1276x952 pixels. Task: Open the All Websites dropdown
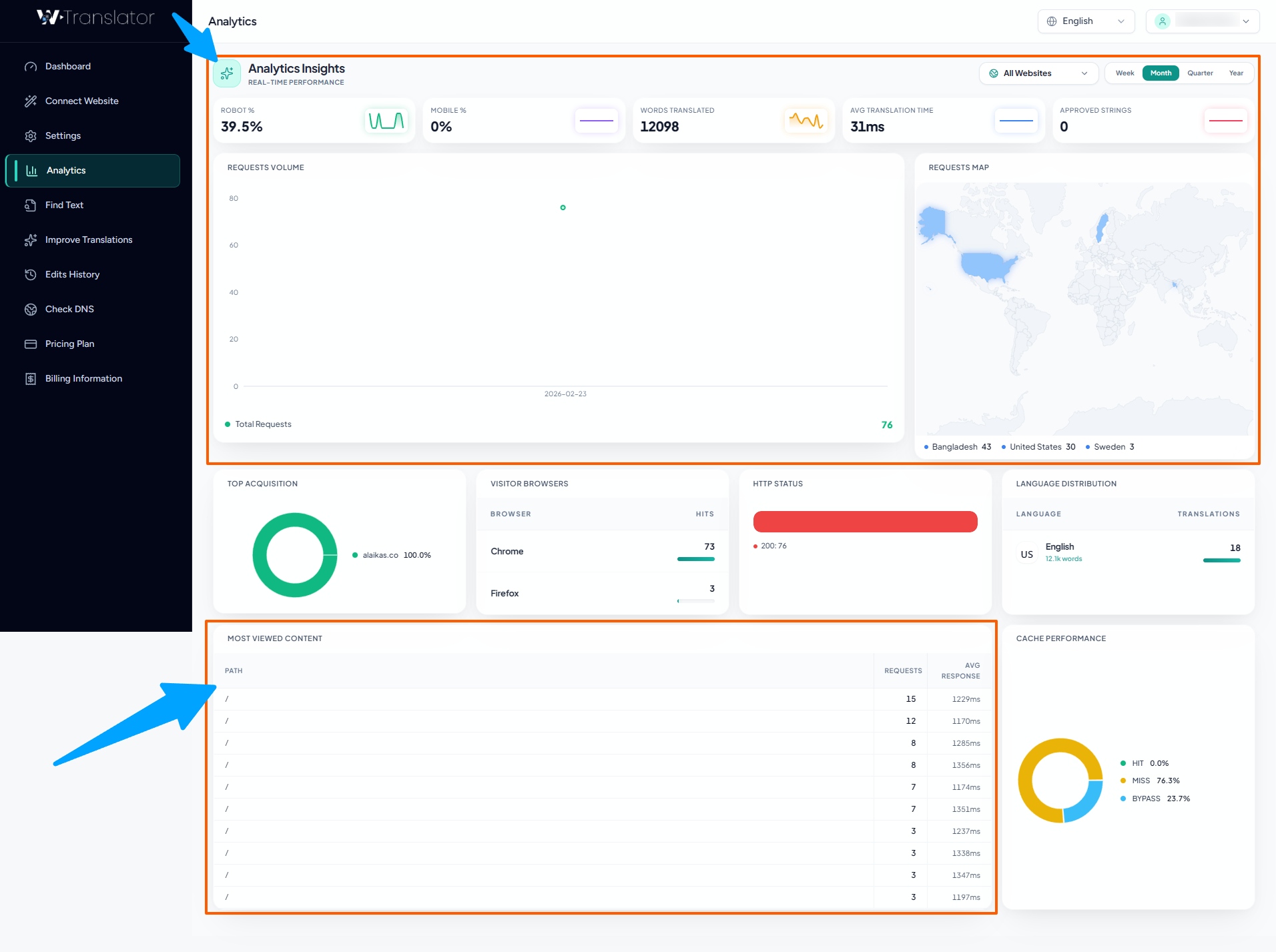(1038, 73)
